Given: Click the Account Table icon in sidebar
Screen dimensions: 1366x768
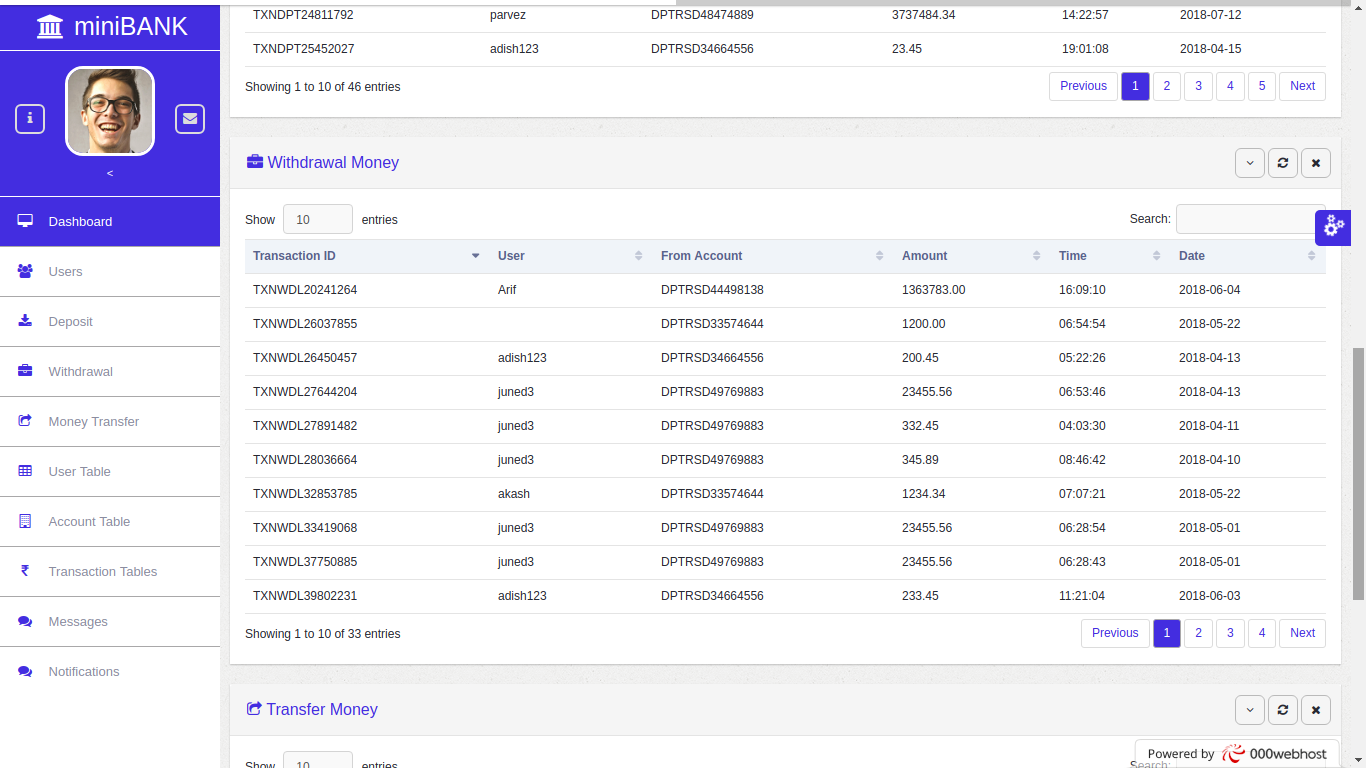Looking at the screenshot, I should pos(25,521).
